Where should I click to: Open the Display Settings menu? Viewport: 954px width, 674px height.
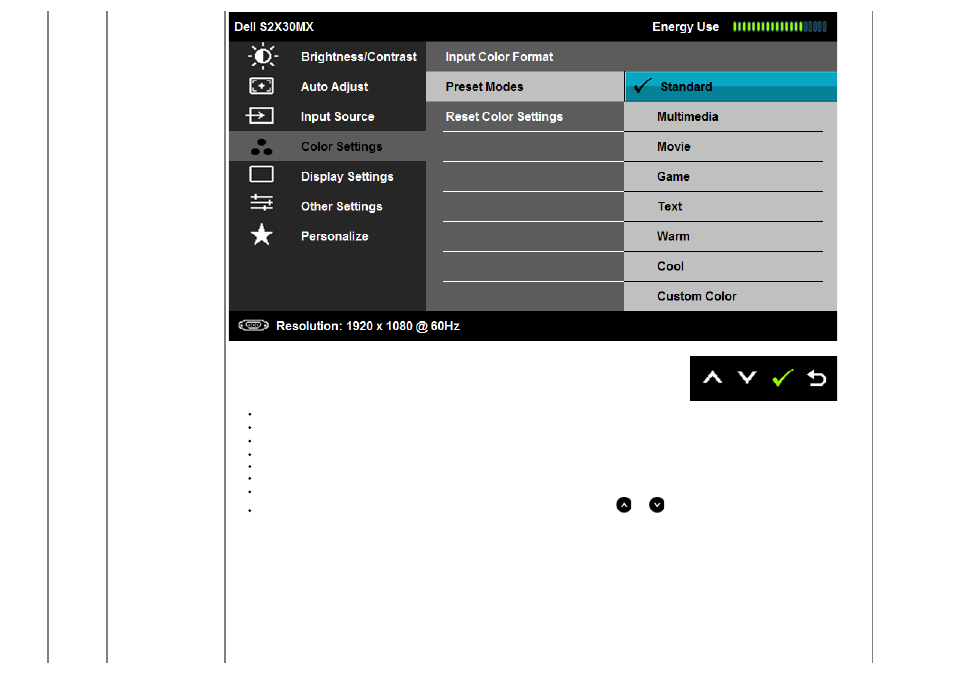coord(327,176)
